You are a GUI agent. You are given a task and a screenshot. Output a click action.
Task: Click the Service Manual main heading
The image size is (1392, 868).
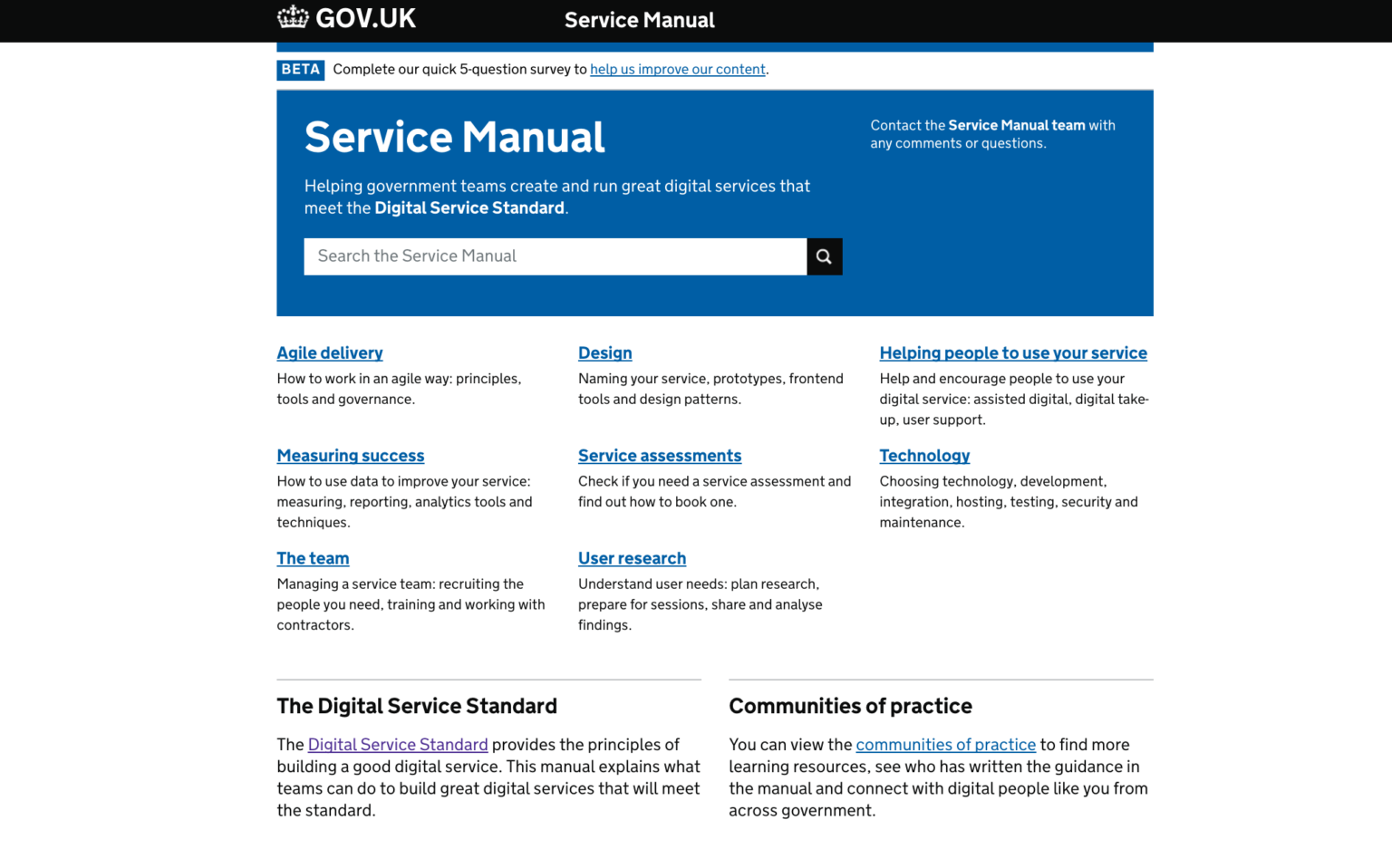tap(454, 137)
